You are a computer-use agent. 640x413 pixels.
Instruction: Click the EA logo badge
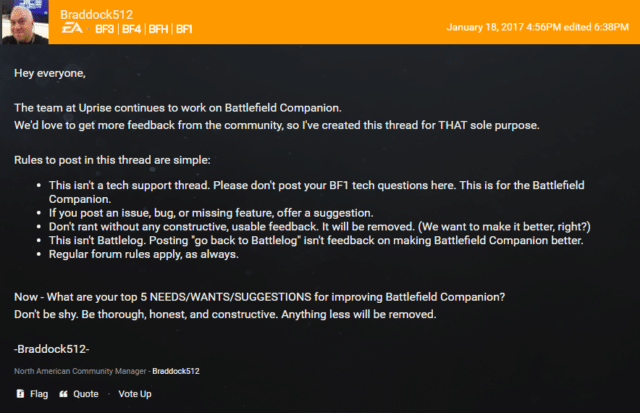coord(72,29)
